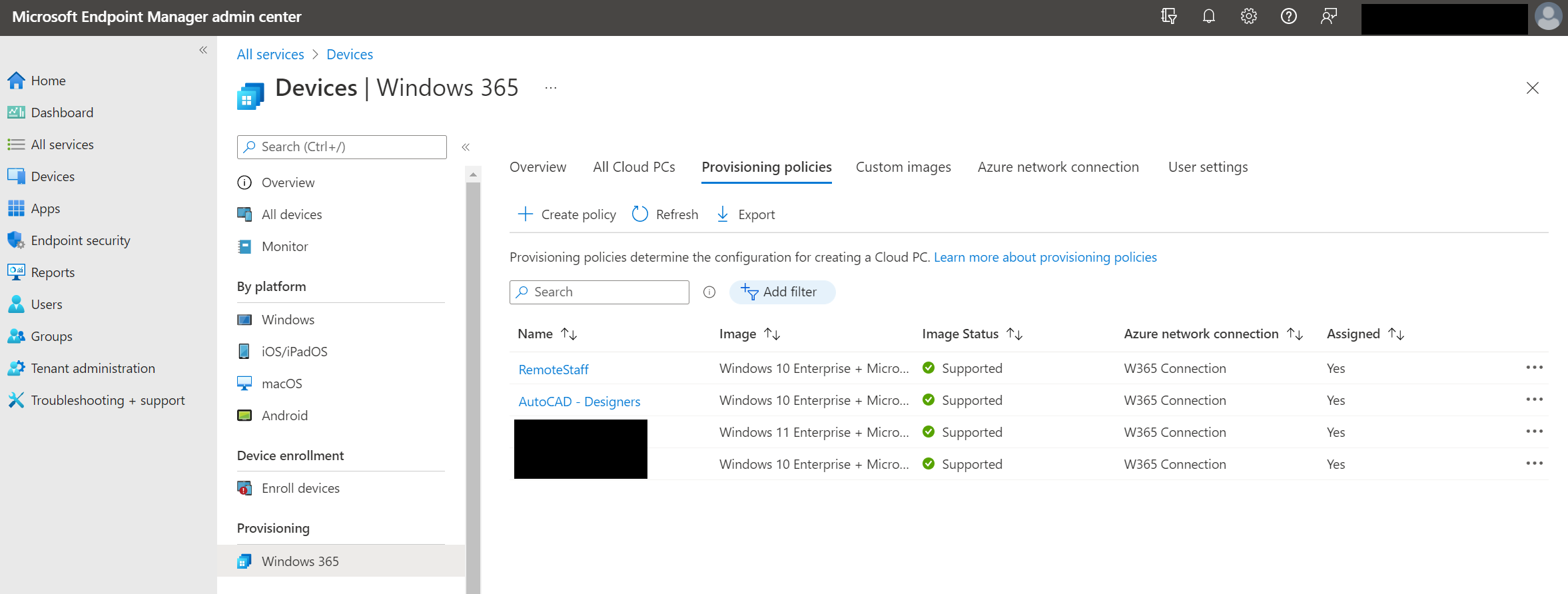Open more options for Windows 11 Enterprise row
This screenshot has width=1568, height=594.
(1534, 432)
